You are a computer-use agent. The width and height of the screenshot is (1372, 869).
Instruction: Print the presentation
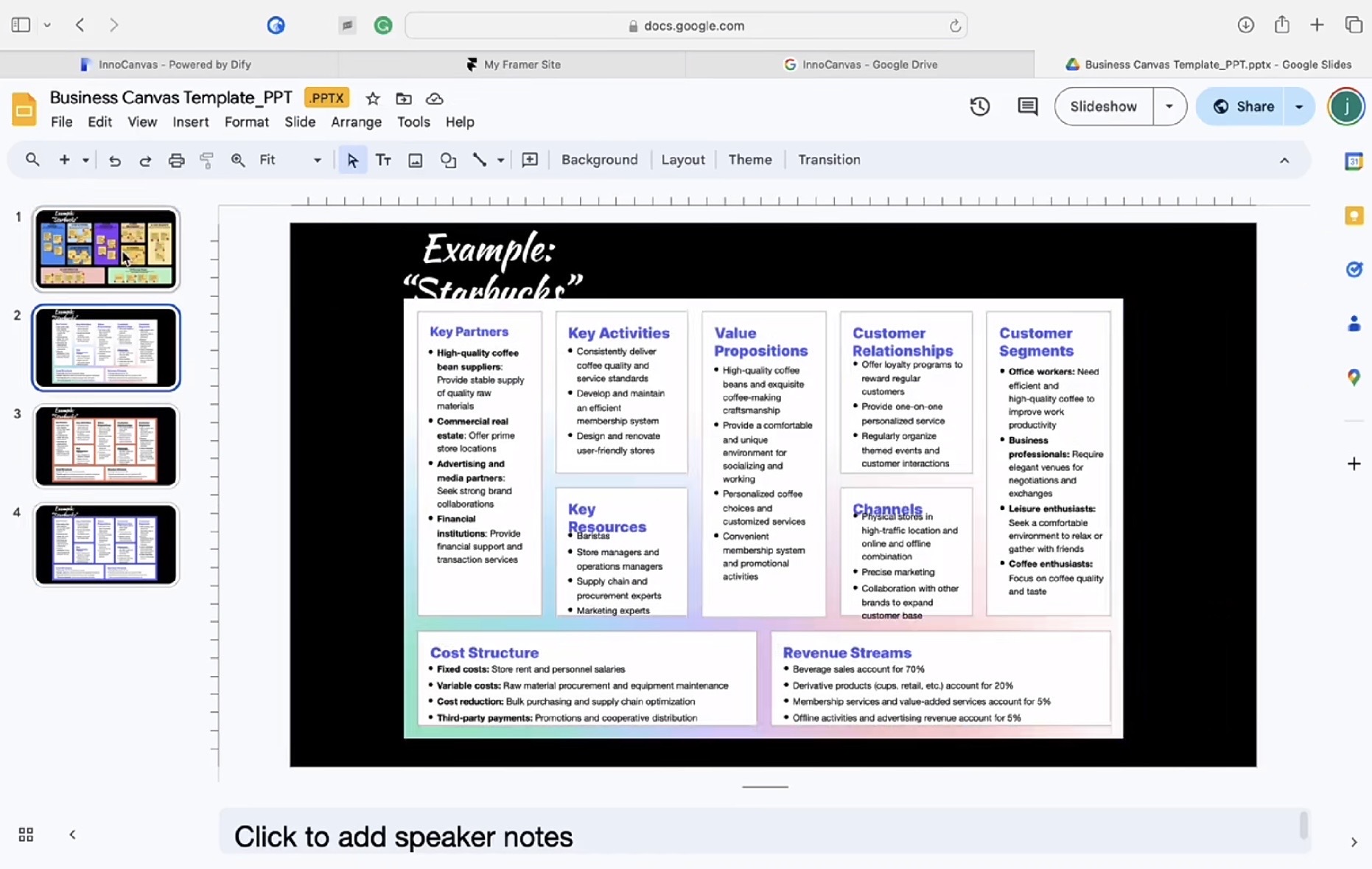(x=176, y=160)
